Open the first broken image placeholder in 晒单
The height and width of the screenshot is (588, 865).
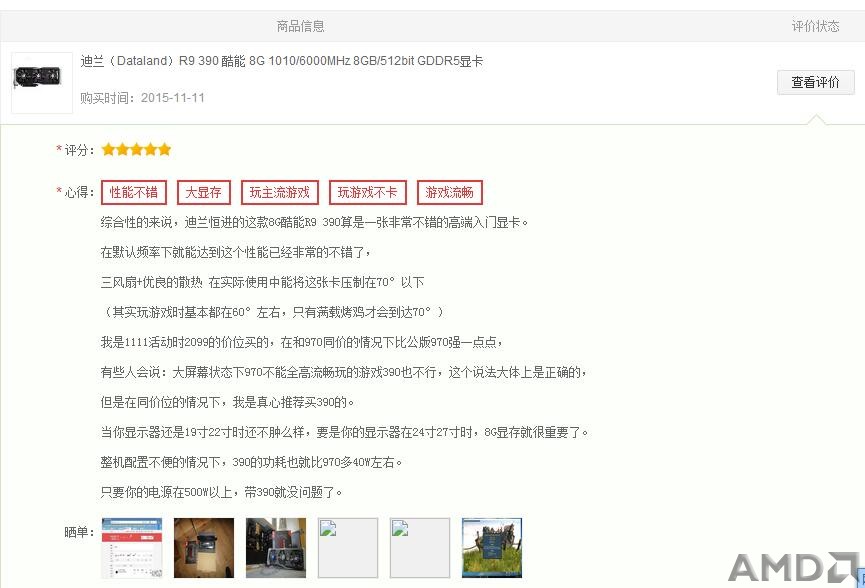pos(348,548)
